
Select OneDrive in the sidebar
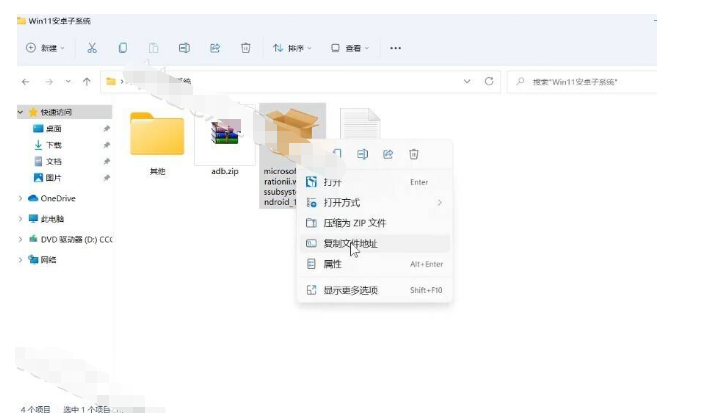(x=52, y=198)
